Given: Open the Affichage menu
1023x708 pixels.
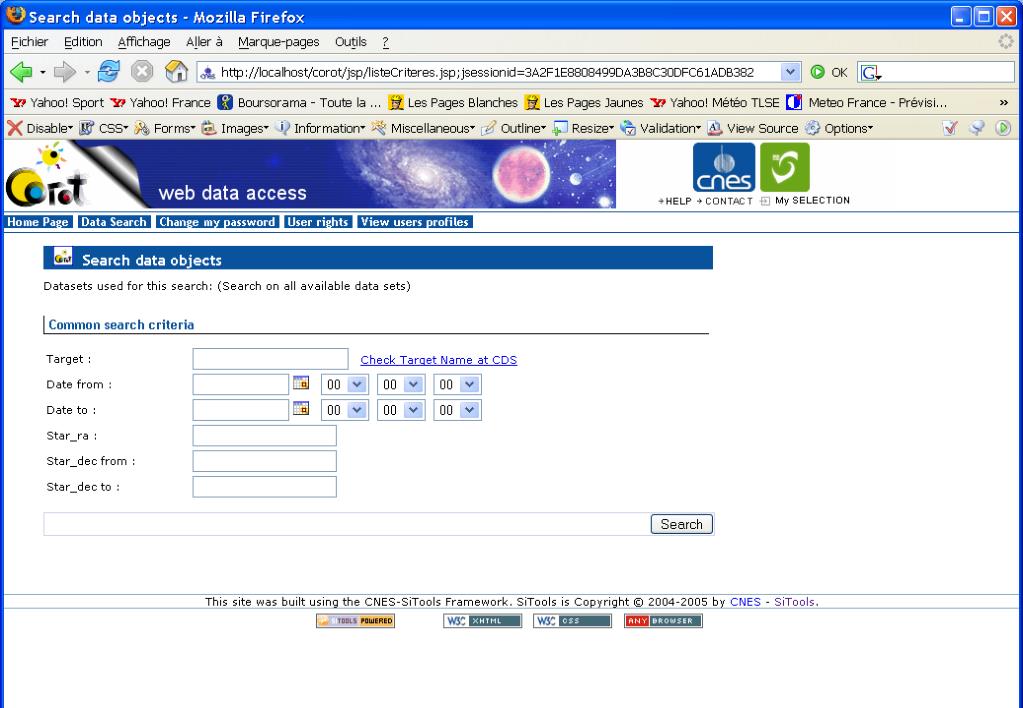Looking at the screenshot, I should pos(144,42).
